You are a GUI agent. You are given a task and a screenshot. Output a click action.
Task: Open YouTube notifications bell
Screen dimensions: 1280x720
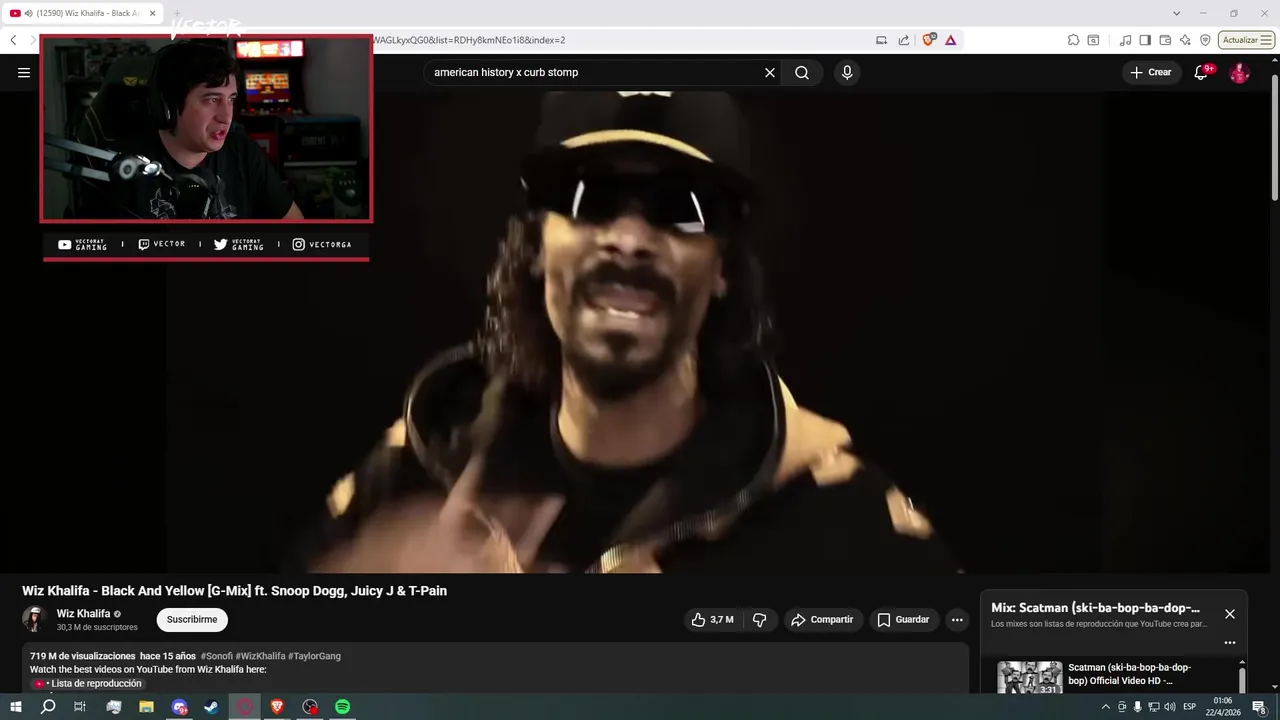click(1202, 72)
